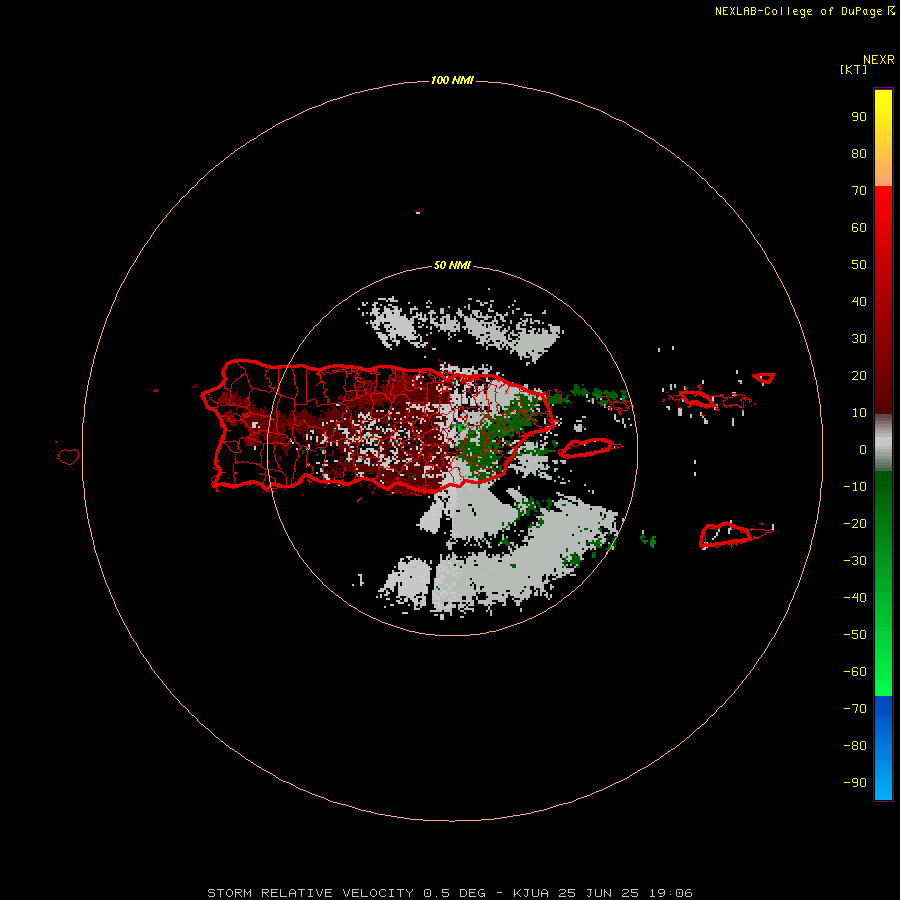Viewport: 900px width, 900px height.
Task: Select the -20 value on the velocity scale
Action: (x=855, y=523)
